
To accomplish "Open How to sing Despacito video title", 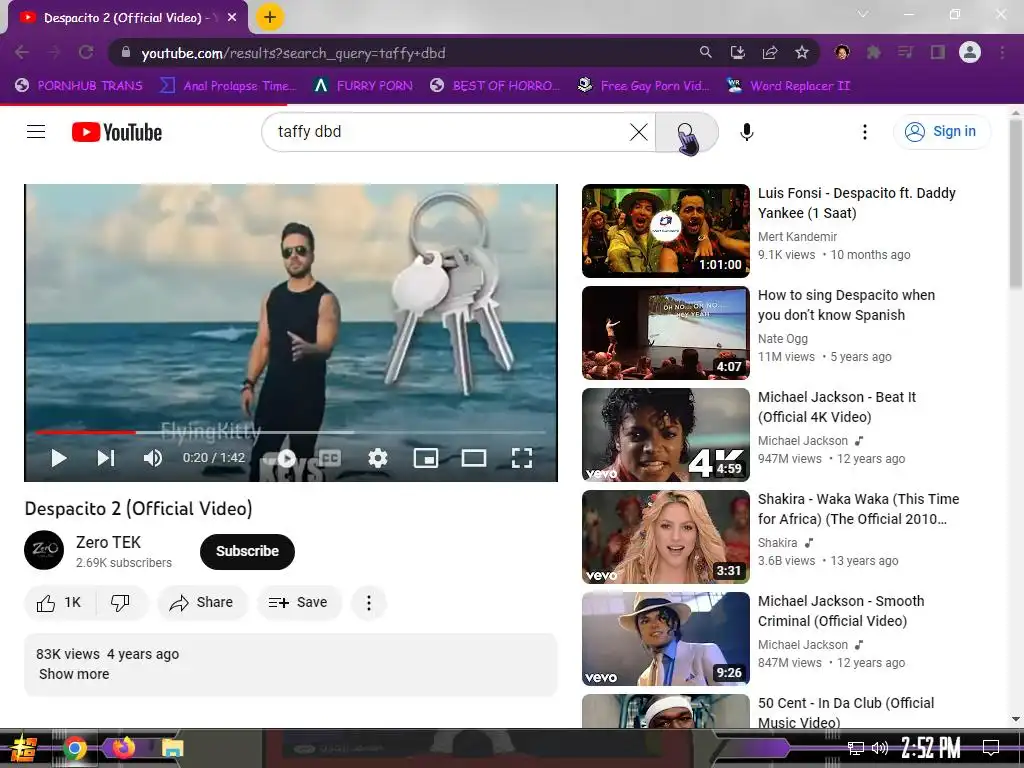I will (846, 305).
